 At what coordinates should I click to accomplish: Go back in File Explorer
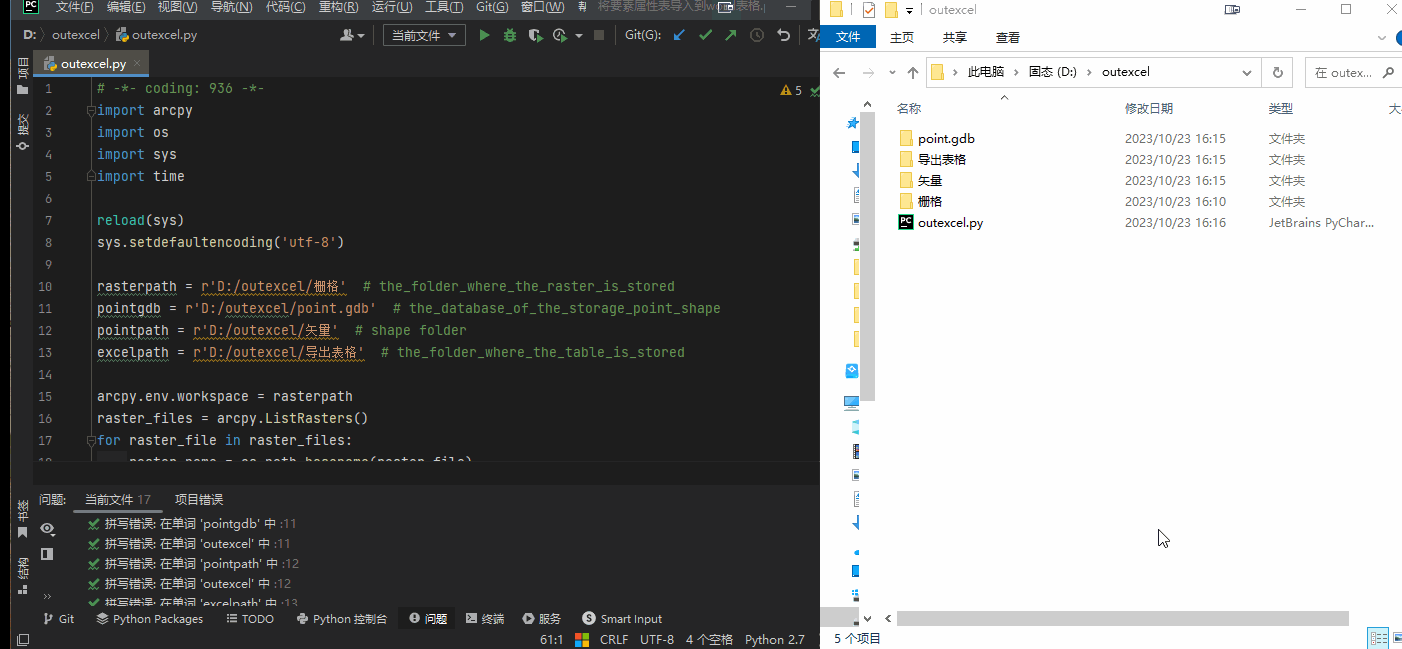point(839,73)
